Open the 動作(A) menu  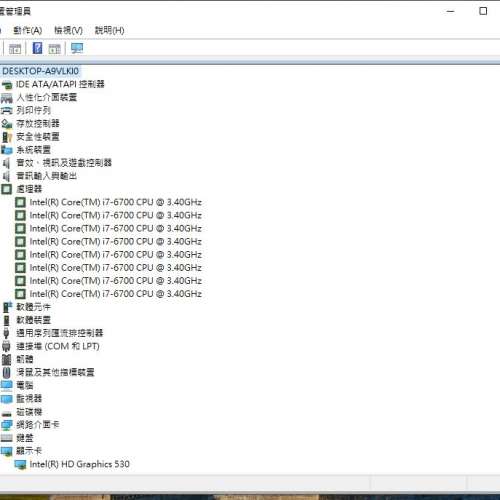[28, 30]
